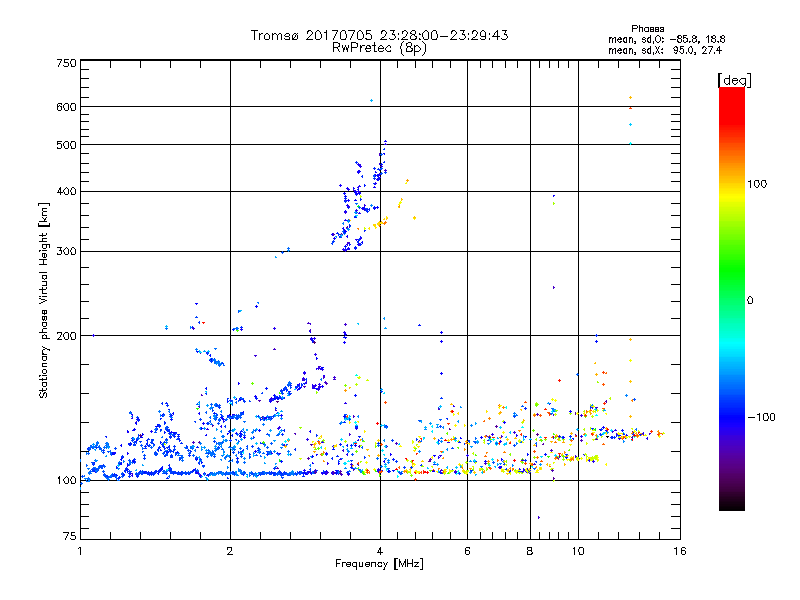
Task: Click the '2' x-axis tick label
Action: pyautogui.click(x=230, y=551)
